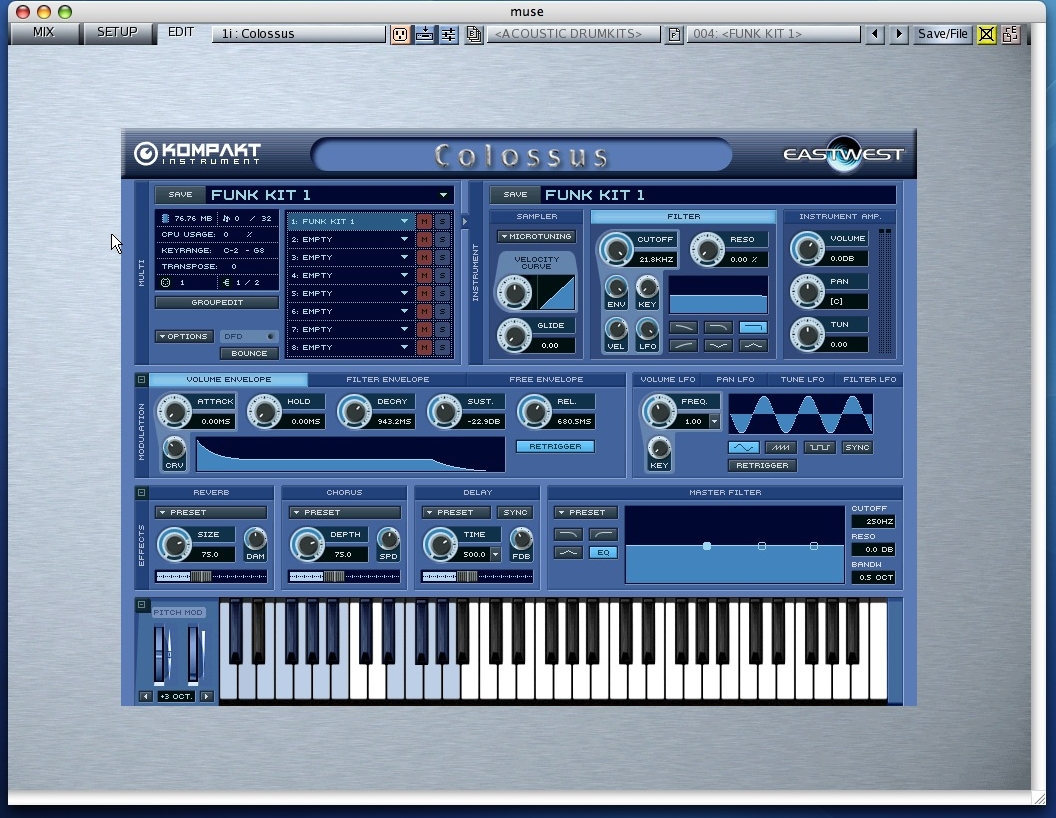Click the plug outlet icon in top toolbar
This screenshot has height=818, width=1056.
coord(399,34)
